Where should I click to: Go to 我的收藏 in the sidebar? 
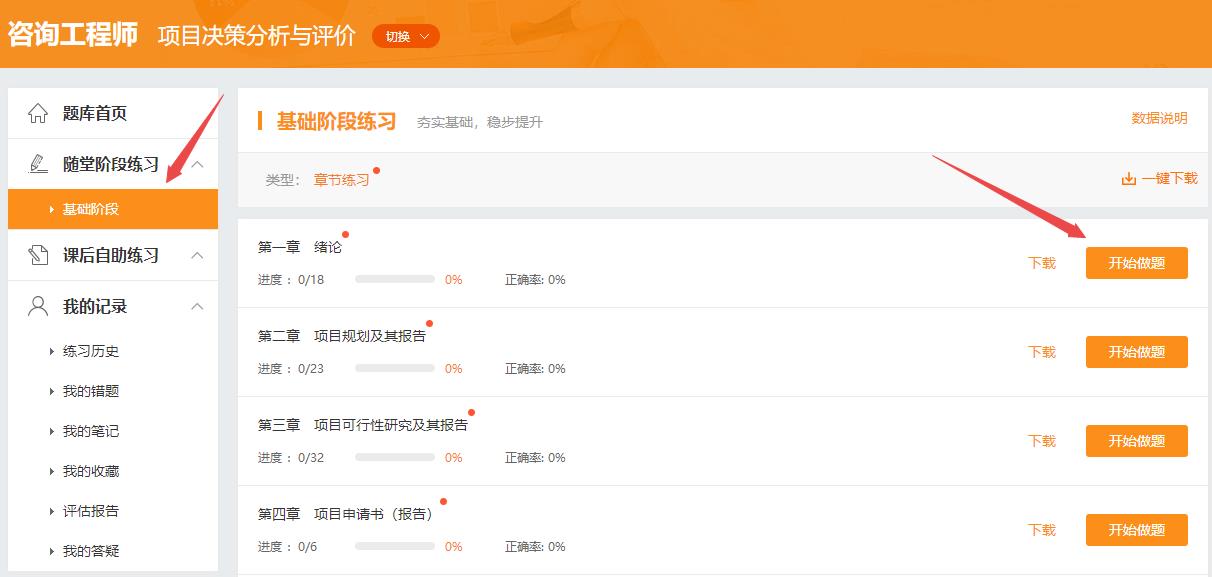(91, 471)
